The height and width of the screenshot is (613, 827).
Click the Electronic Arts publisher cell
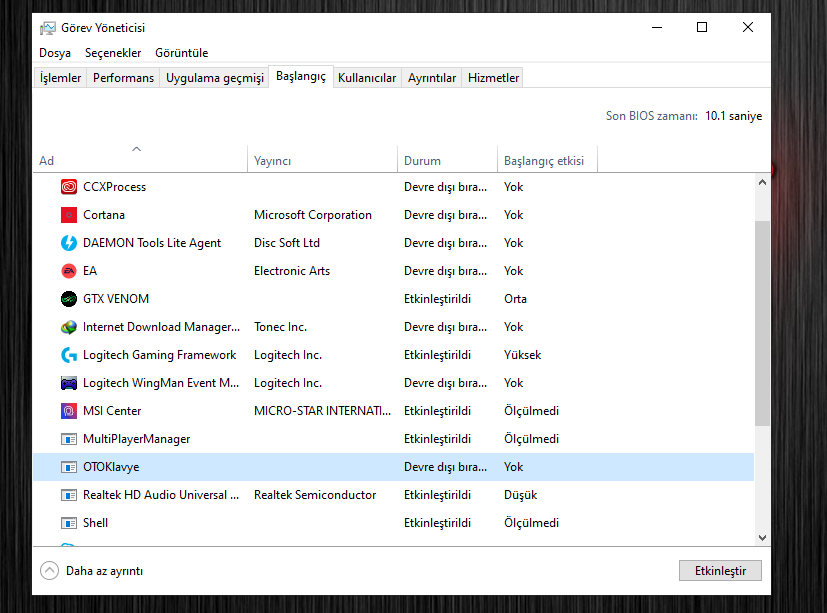(292, 271)
